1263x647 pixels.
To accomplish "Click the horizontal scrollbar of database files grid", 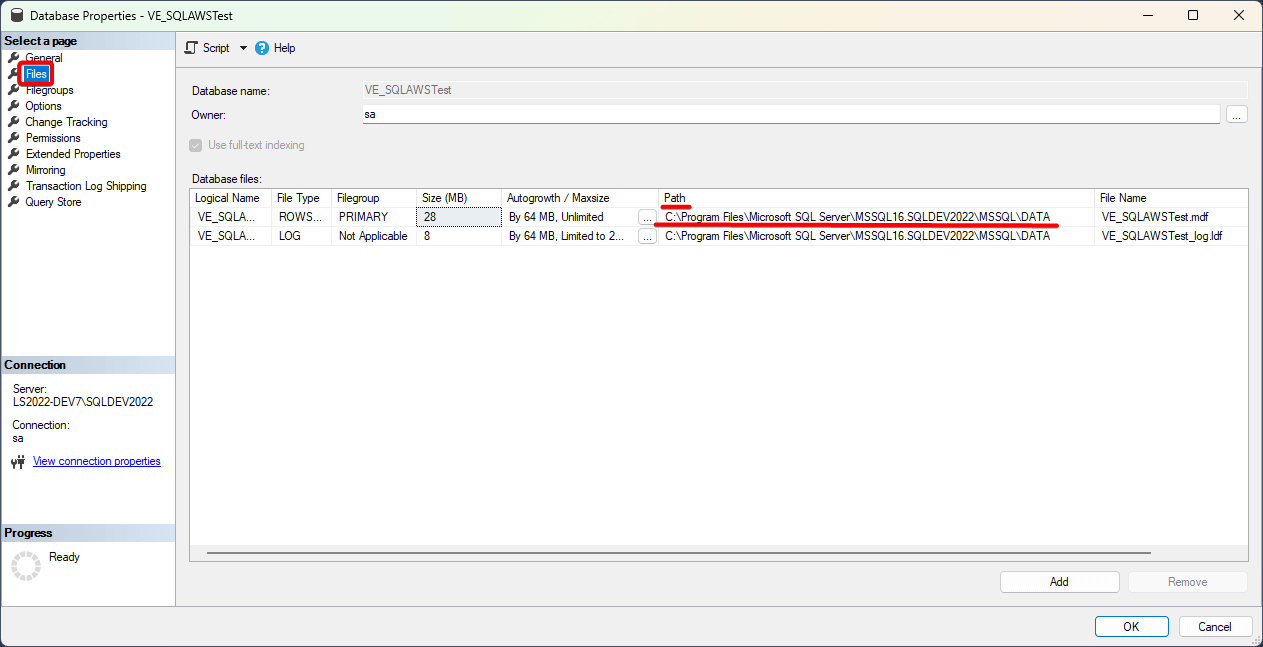I will 679,553.
